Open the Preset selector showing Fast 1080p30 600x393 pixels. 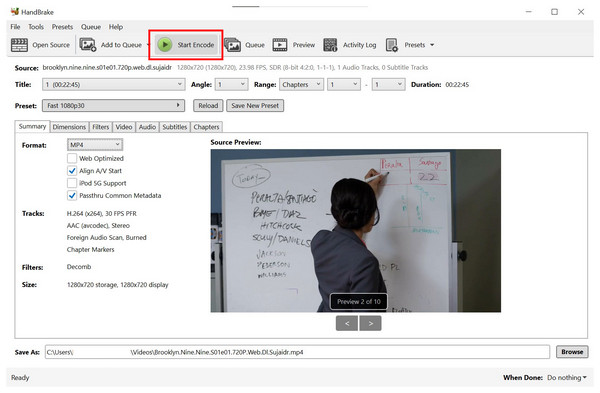tap(113, 105)
